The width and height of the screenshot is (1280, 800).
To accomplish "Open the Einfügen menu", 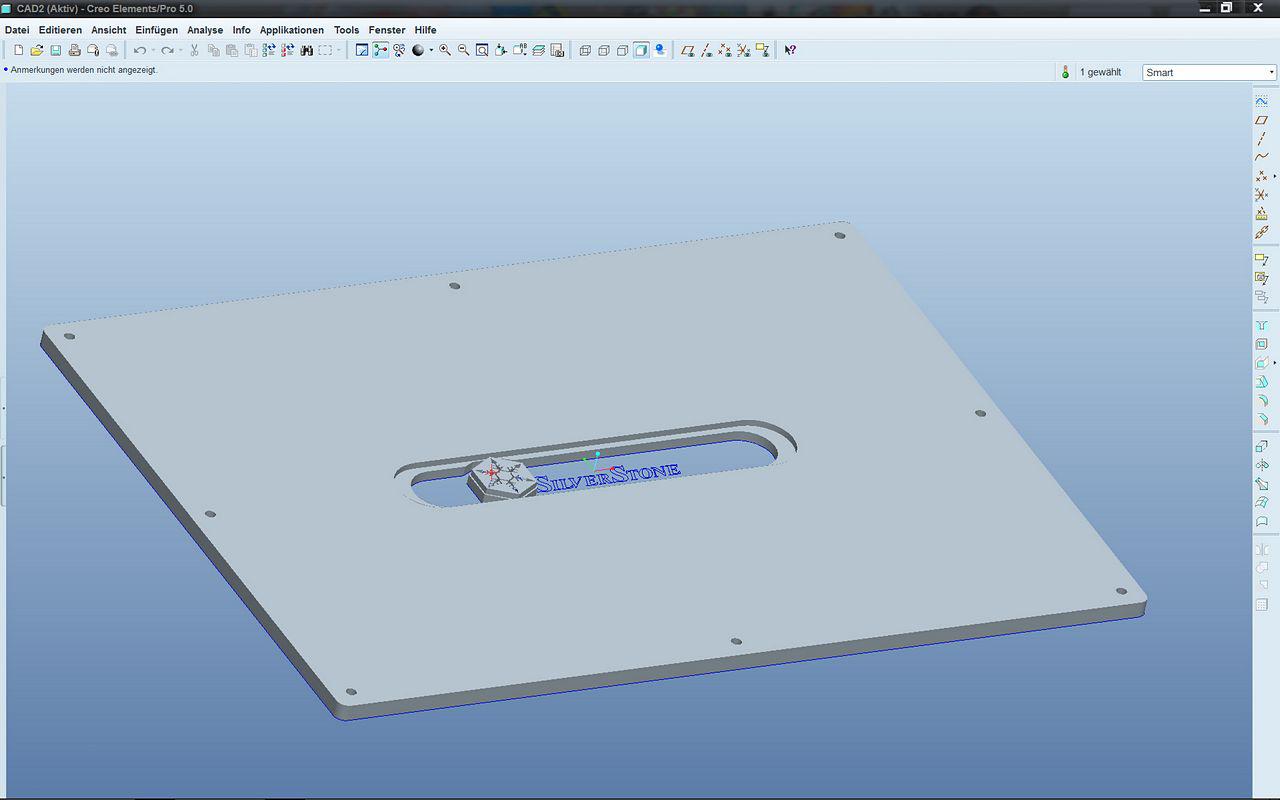I will click(157, 30).
